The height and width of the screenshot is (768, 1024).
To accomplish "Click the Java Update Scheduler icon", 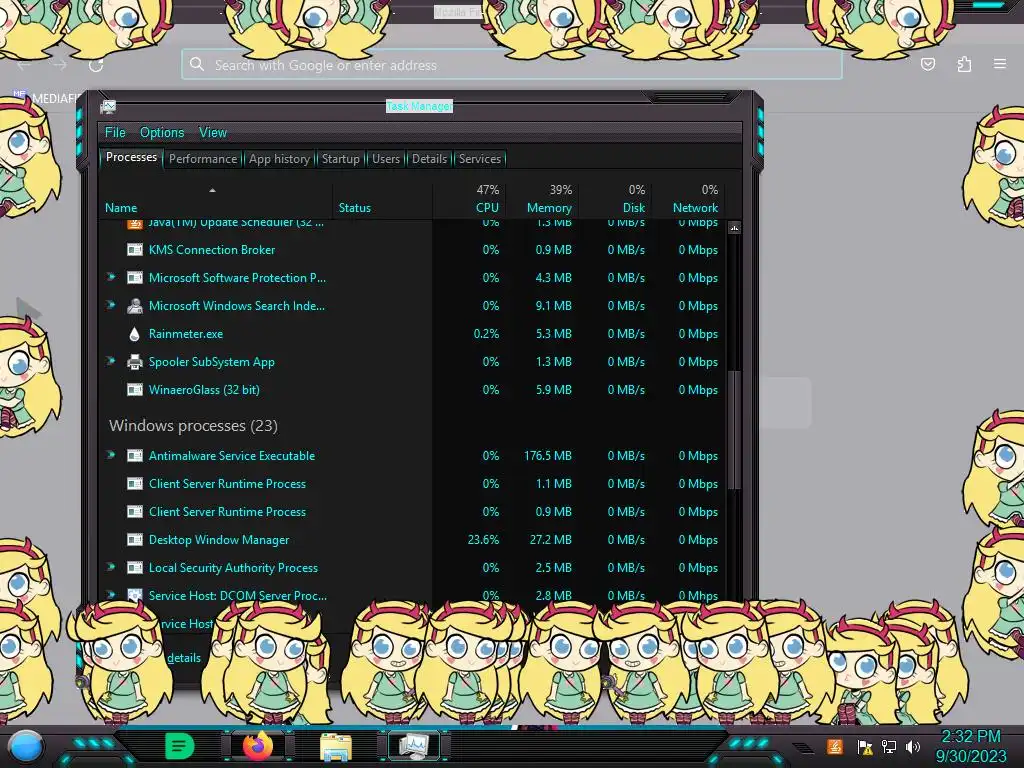I will 135,224.
